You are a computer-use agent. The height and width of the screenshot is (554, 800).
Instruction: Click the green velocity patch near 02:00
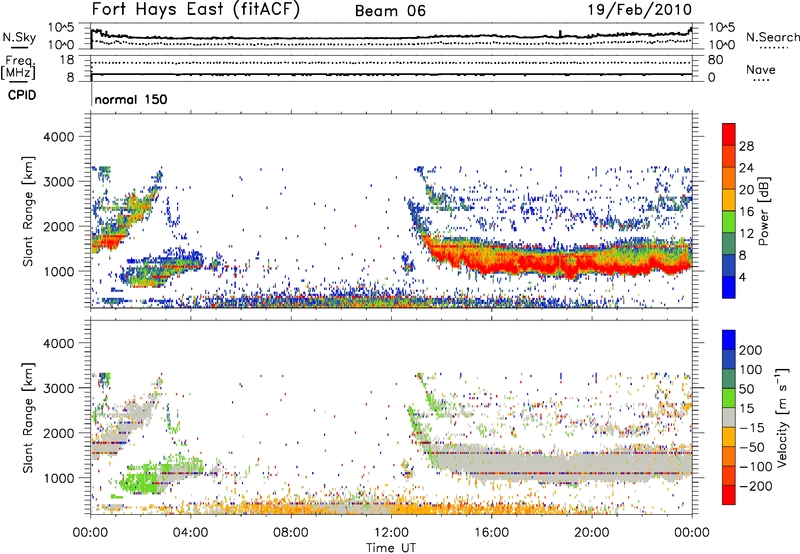[x=140, y=480]
